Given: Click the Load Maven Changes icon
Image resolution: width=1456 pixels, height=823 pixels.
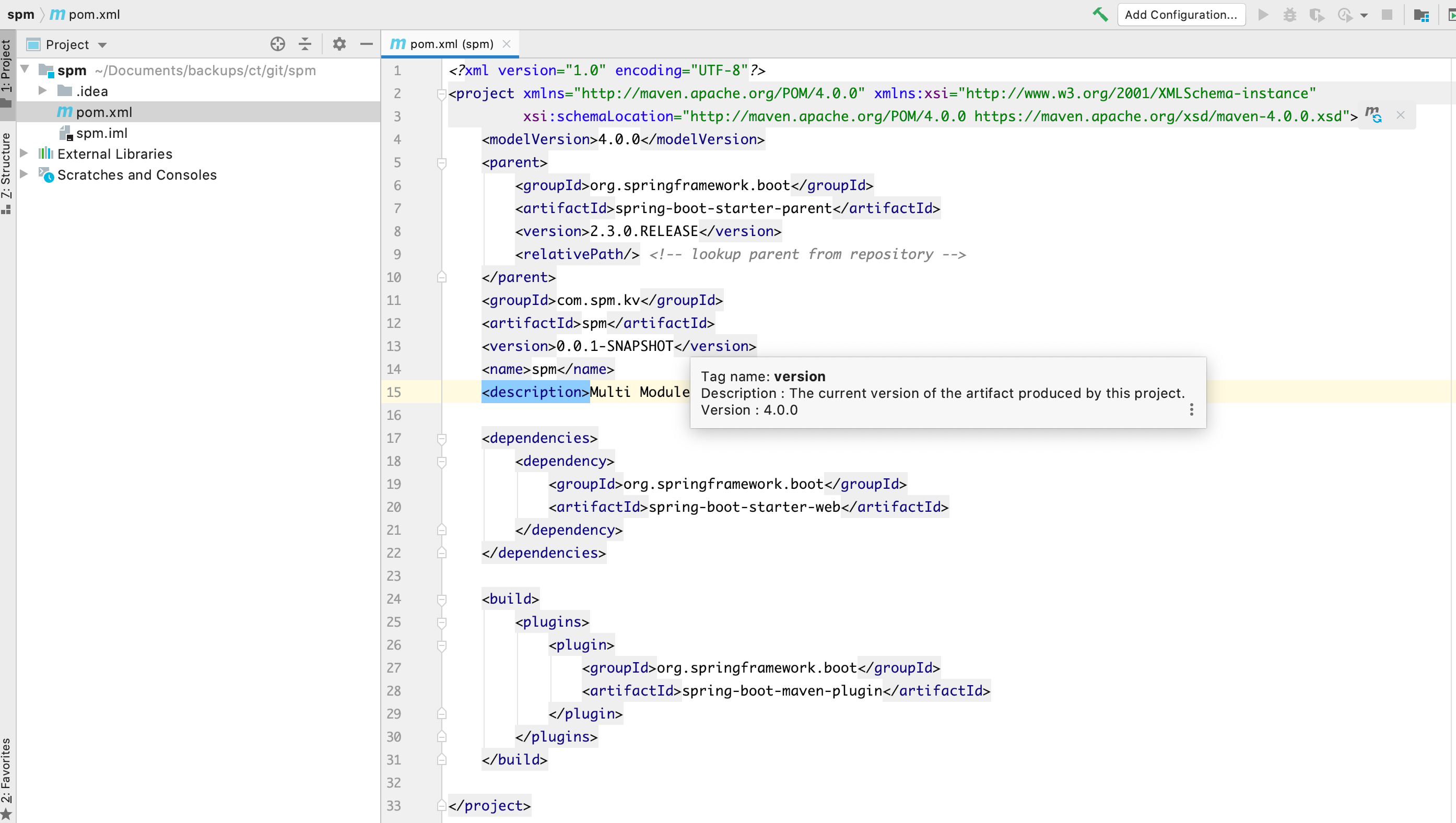Looking at the screenshot, I should (x=1373, y=115).
